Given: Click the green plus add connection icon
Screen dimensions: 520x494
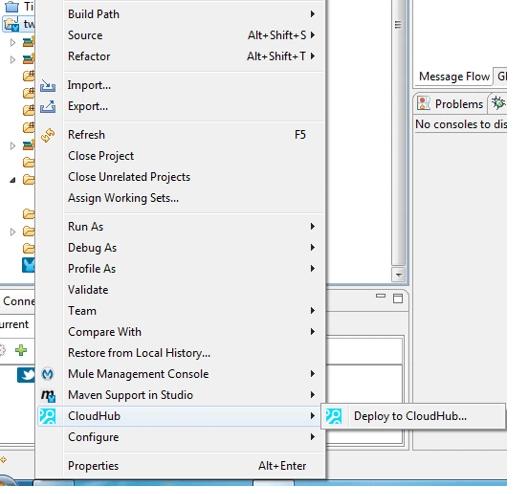Looking at the screenshot, I should coord(21,350).
